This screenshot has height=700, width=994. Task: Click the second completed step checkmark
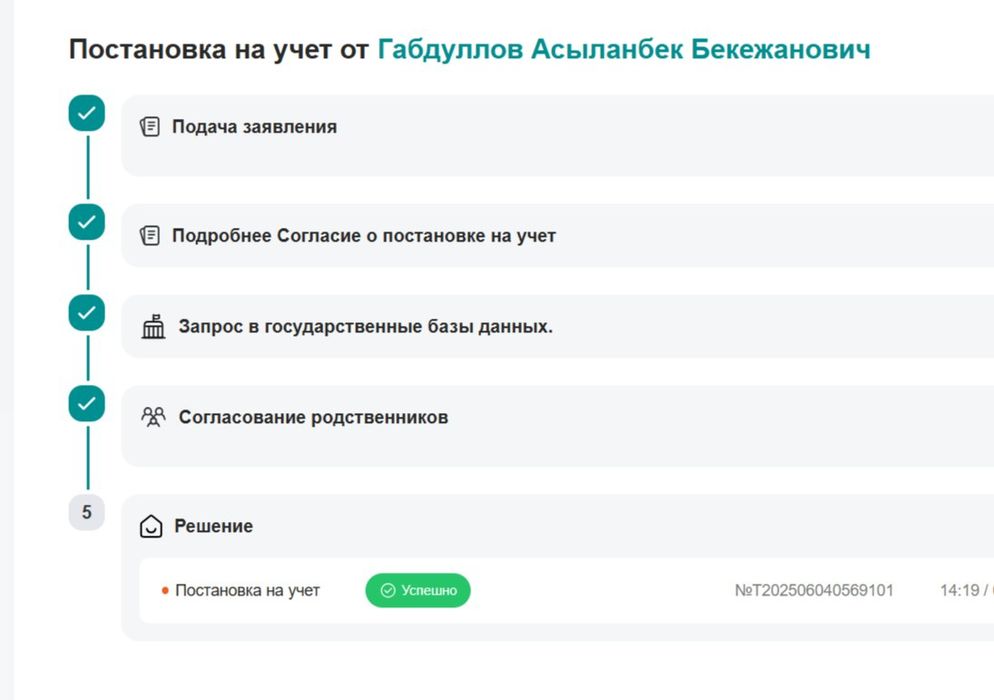click(87, 222)
